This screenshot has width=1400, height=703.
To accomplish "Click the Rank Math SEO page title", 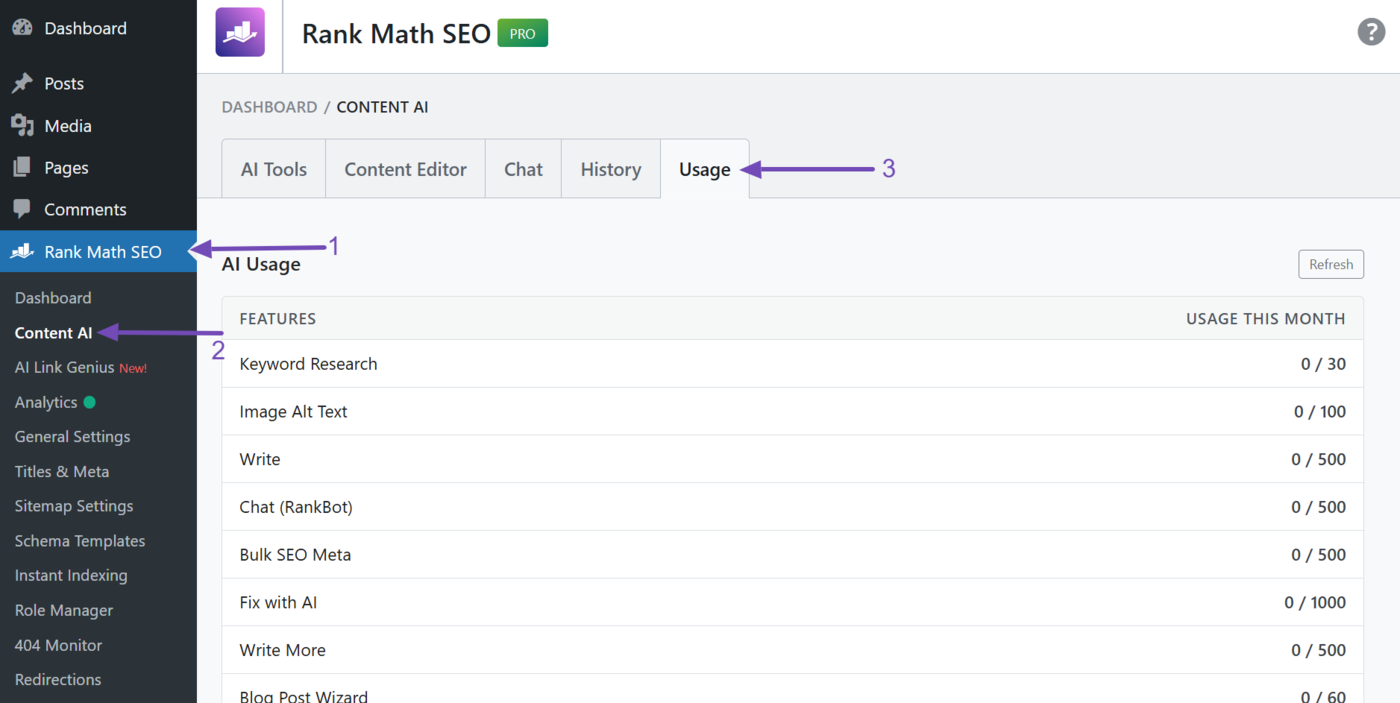I will pyautogui.click(x=396, y=33).
